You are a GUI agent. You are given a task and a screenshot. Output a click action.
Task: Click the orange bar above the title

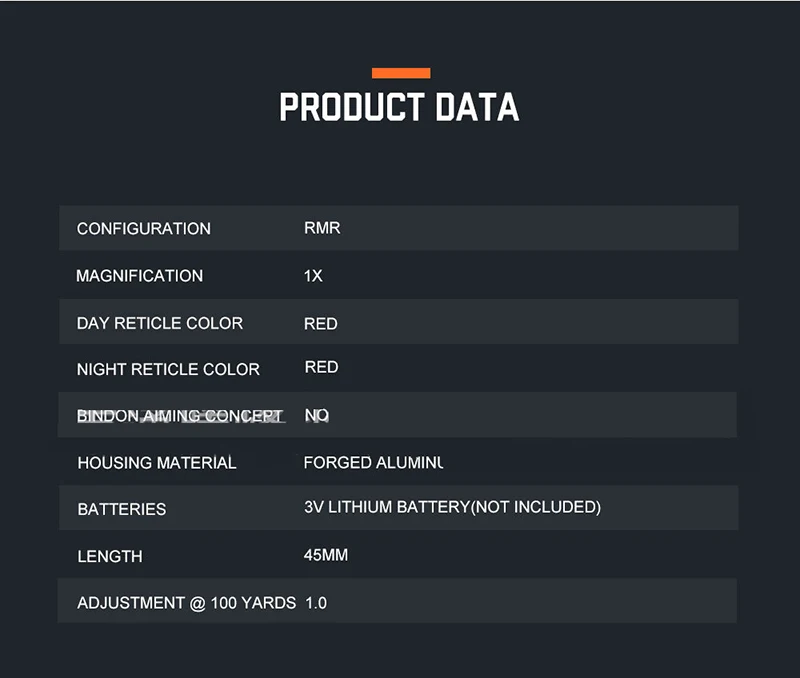click(x=401, y=73)
